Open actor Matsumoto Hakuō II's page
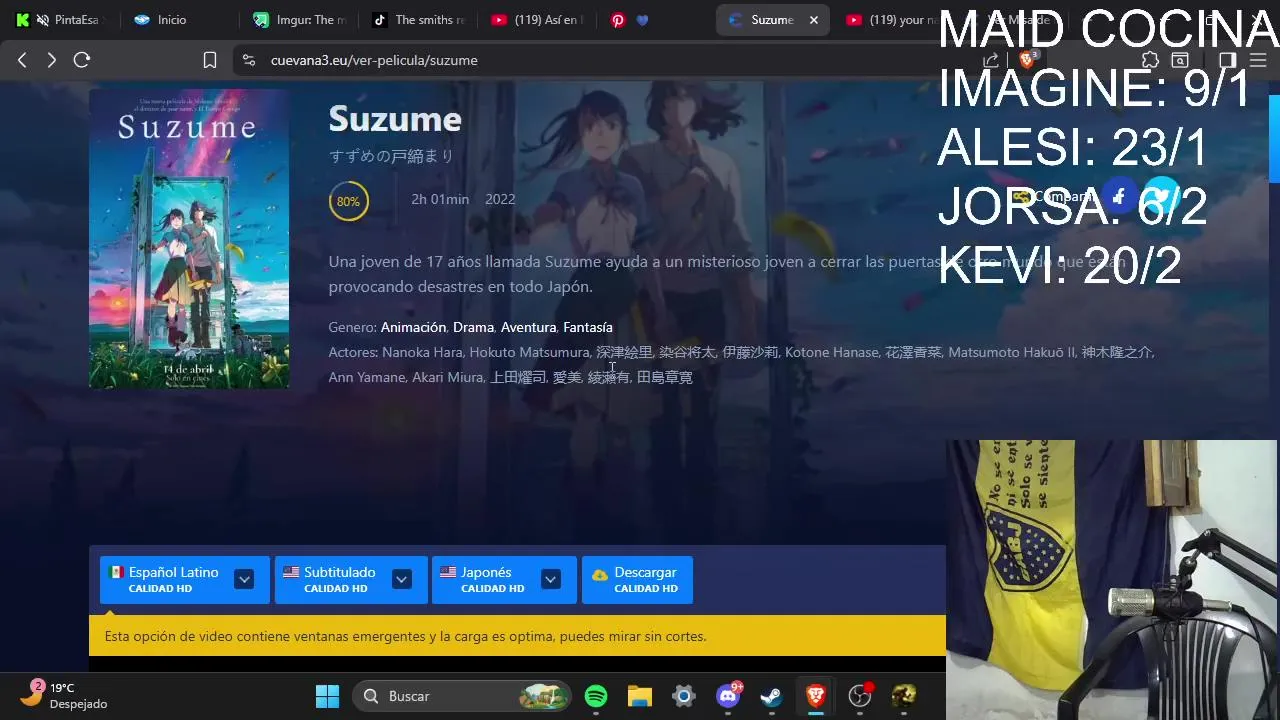 click(x=1011, y=352)
